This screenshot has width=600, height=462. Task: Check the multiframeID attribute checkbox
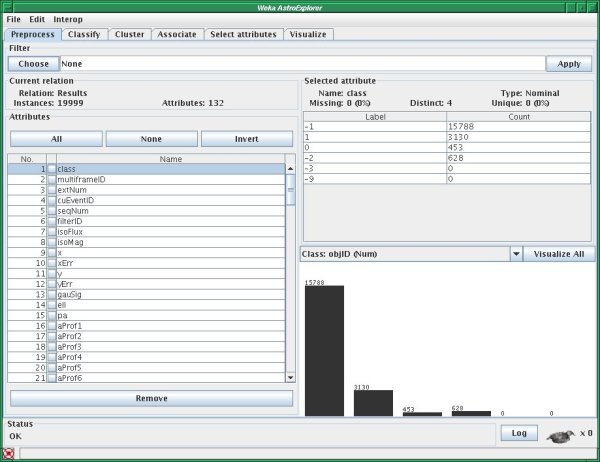[52, 179]
